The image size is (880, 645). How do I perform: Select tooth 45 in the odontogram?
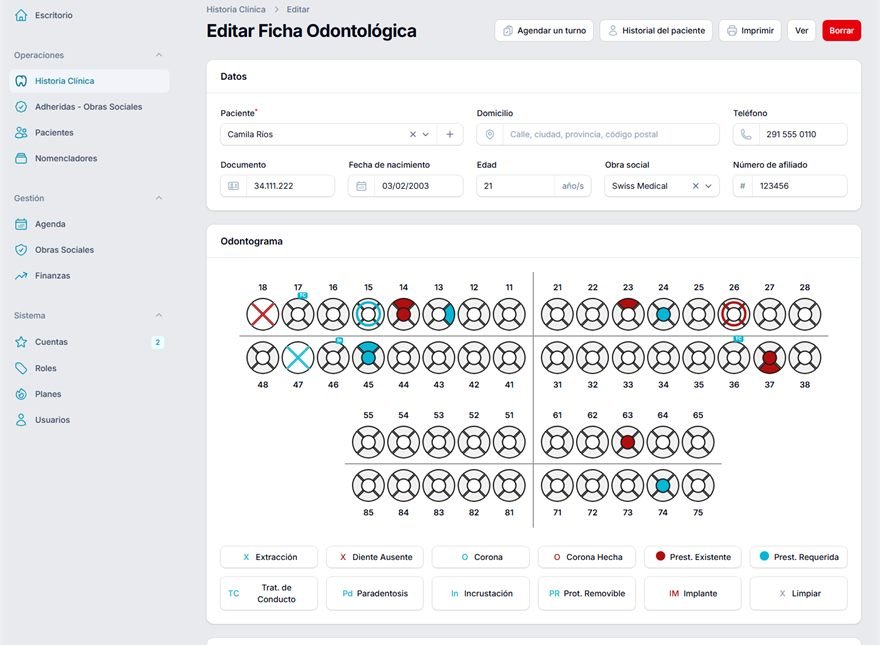point(368,358)
